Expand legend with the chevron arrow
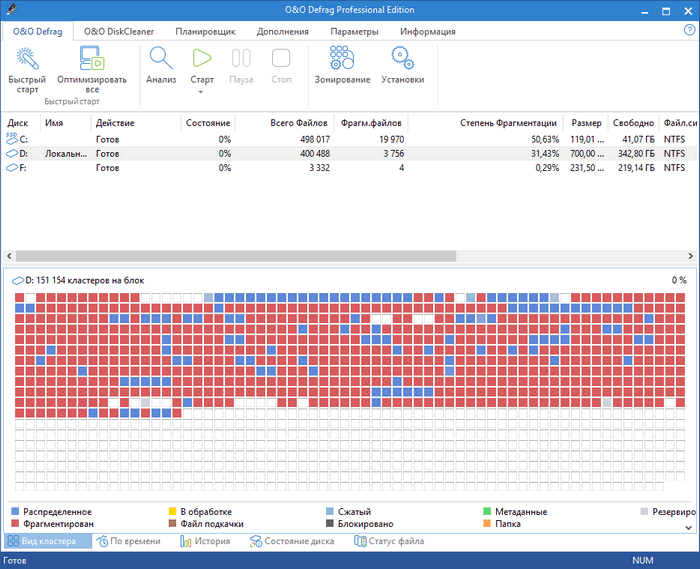The height and width of the screenshot is (569, 700). click(x=688, y=527)
